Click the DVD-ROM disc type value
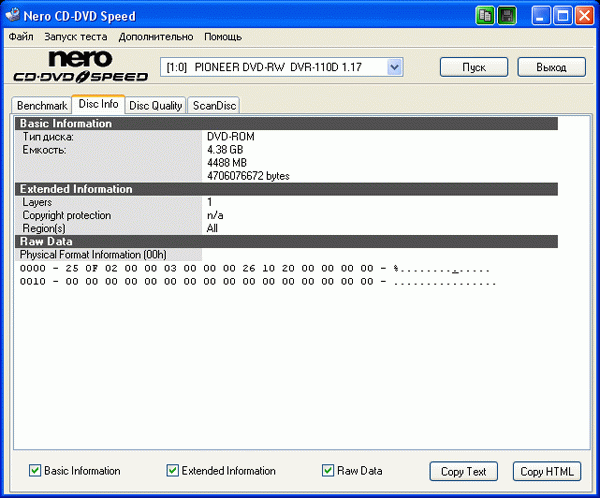Image resolution: width=600 pixels, height=498 pixels. [231, 137]
